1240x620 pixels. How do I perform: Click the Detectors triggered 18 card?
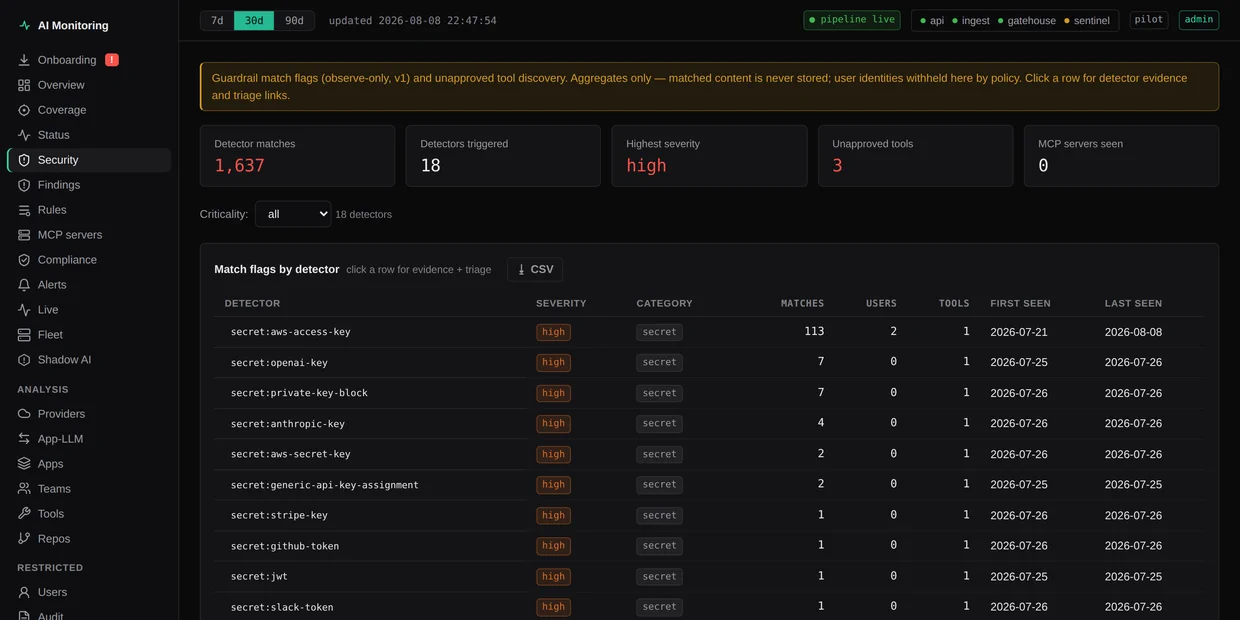pos(503,156)
